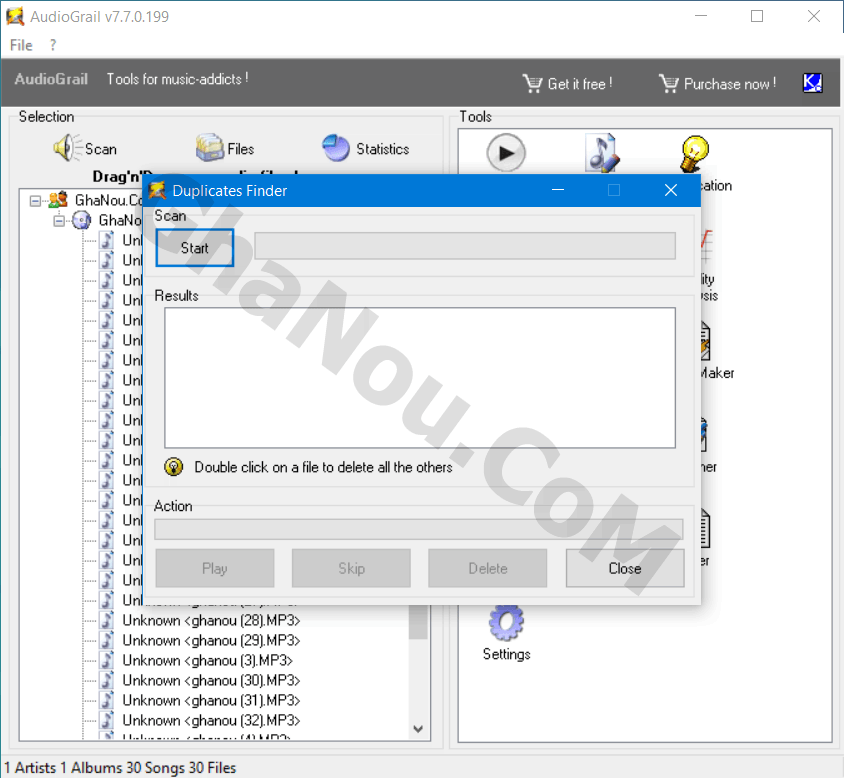Open the Files folder icon
This screenshot has width=844, height=778.
pyautogui.click(x=209, y=148)
